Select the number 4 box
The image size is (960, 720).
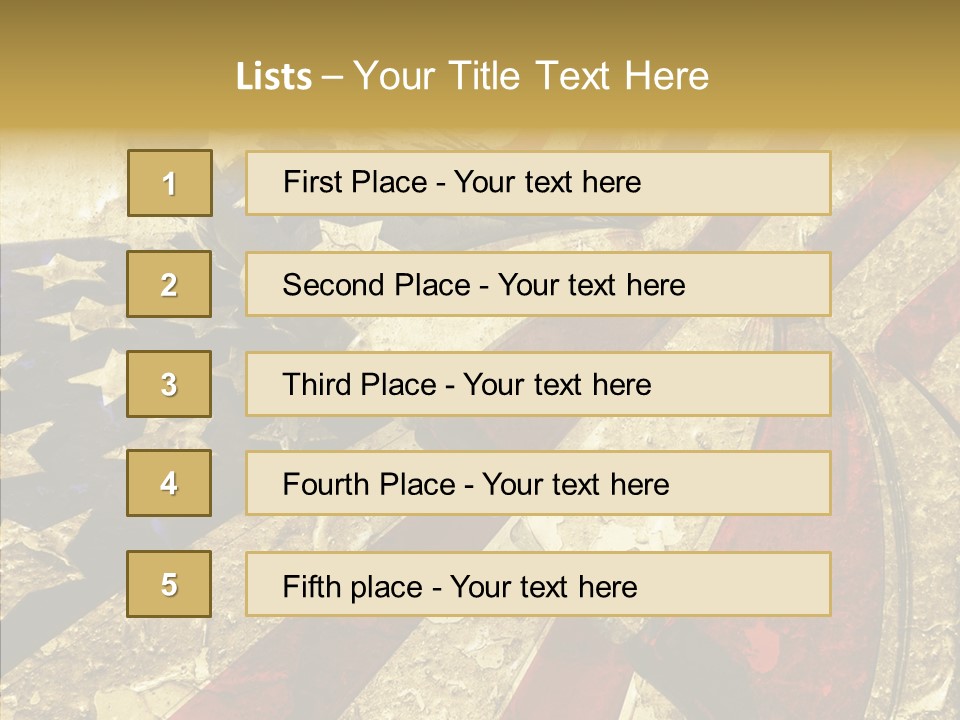[x=169, y=484]
